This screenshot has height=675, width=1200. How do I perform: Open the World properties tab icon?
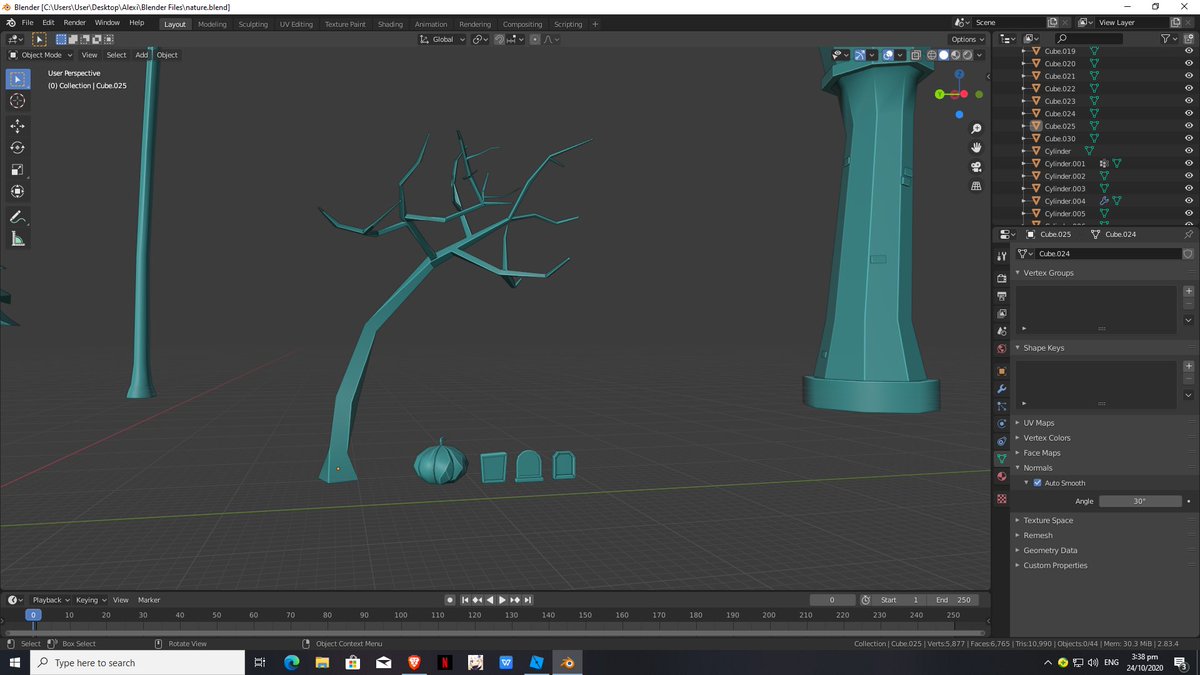1001,349
